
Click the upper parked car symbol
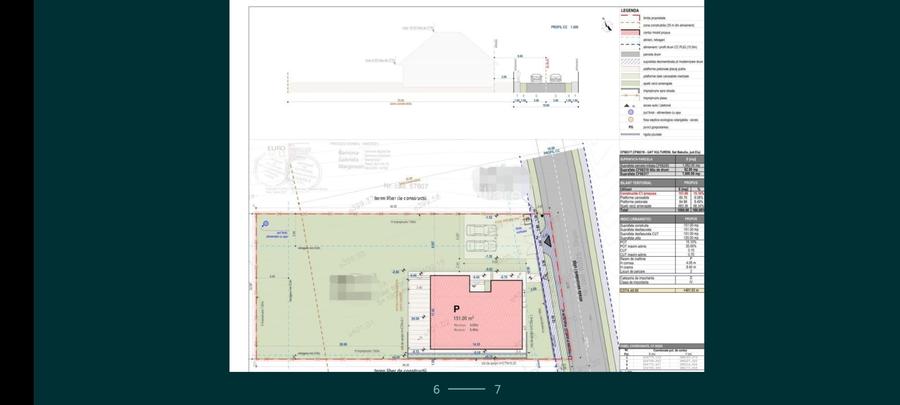482,230
